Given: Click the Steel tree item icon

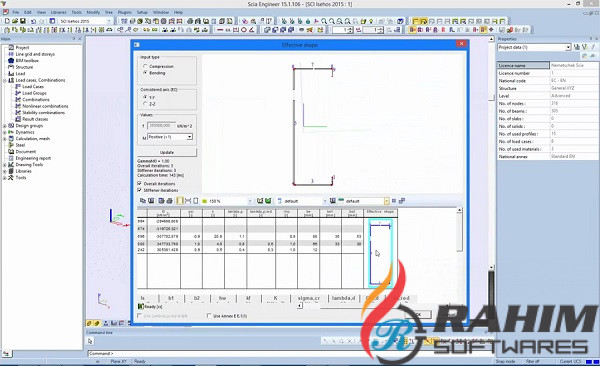Looking at the screenshot, I should coord(11,145).
